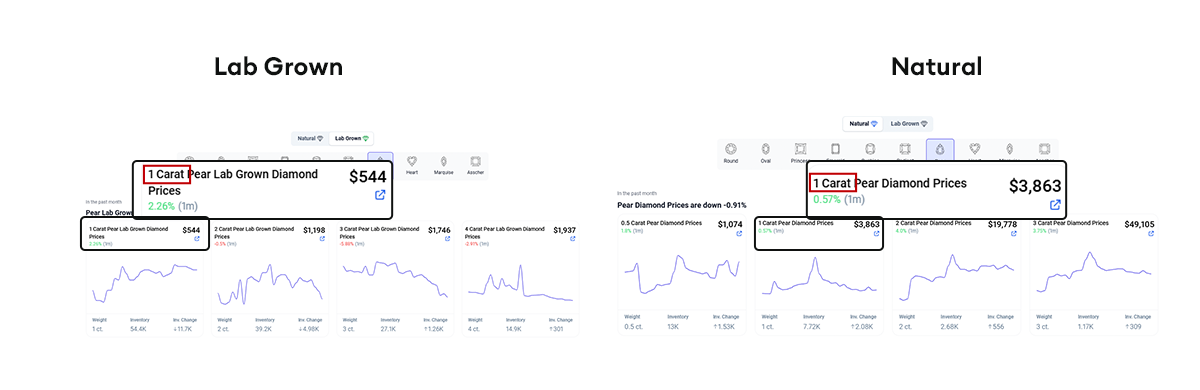1200x390 pixels.
Task: Click the $1,074 price value
Action: coord(731,224)
